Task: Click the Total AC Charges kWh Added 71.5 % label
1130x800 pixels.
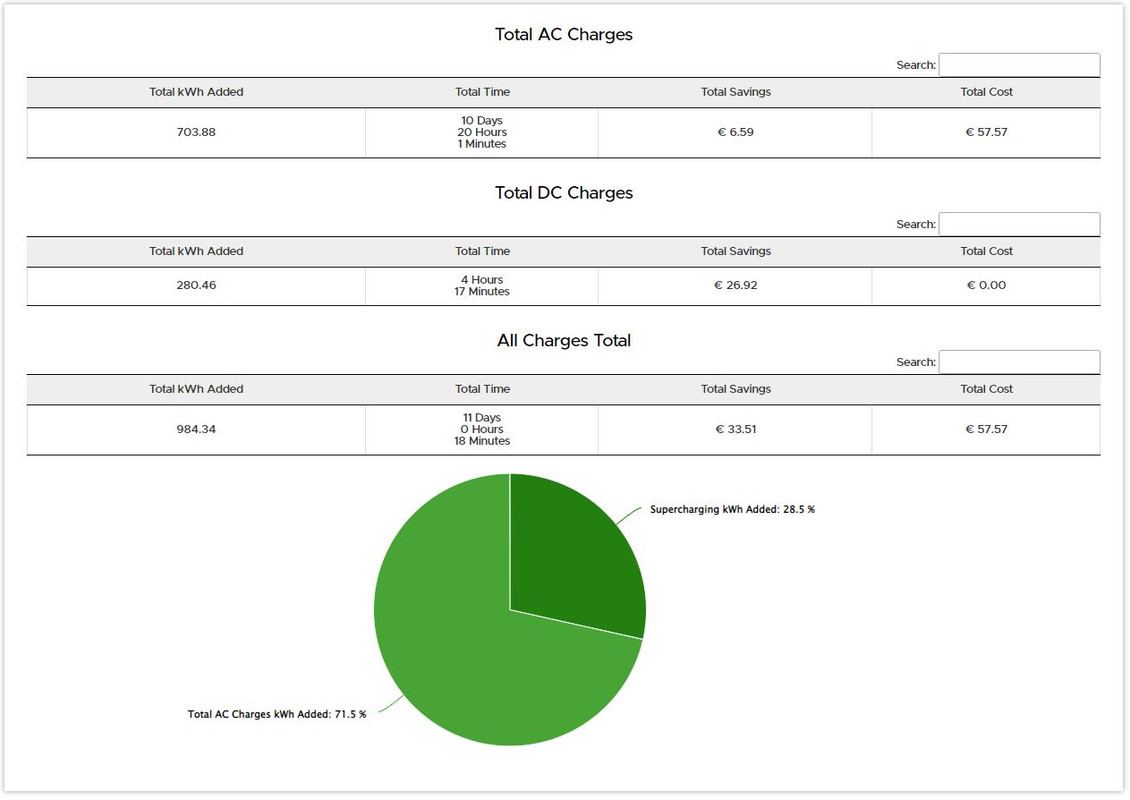Action: (277, 714)
